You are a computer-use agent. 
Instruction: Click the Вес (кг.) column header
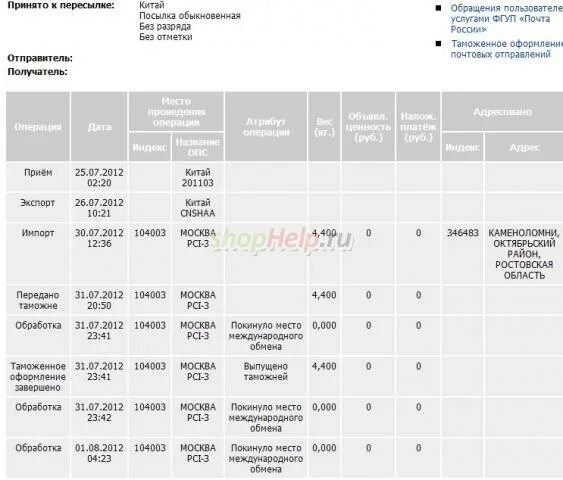coord(324,127)
